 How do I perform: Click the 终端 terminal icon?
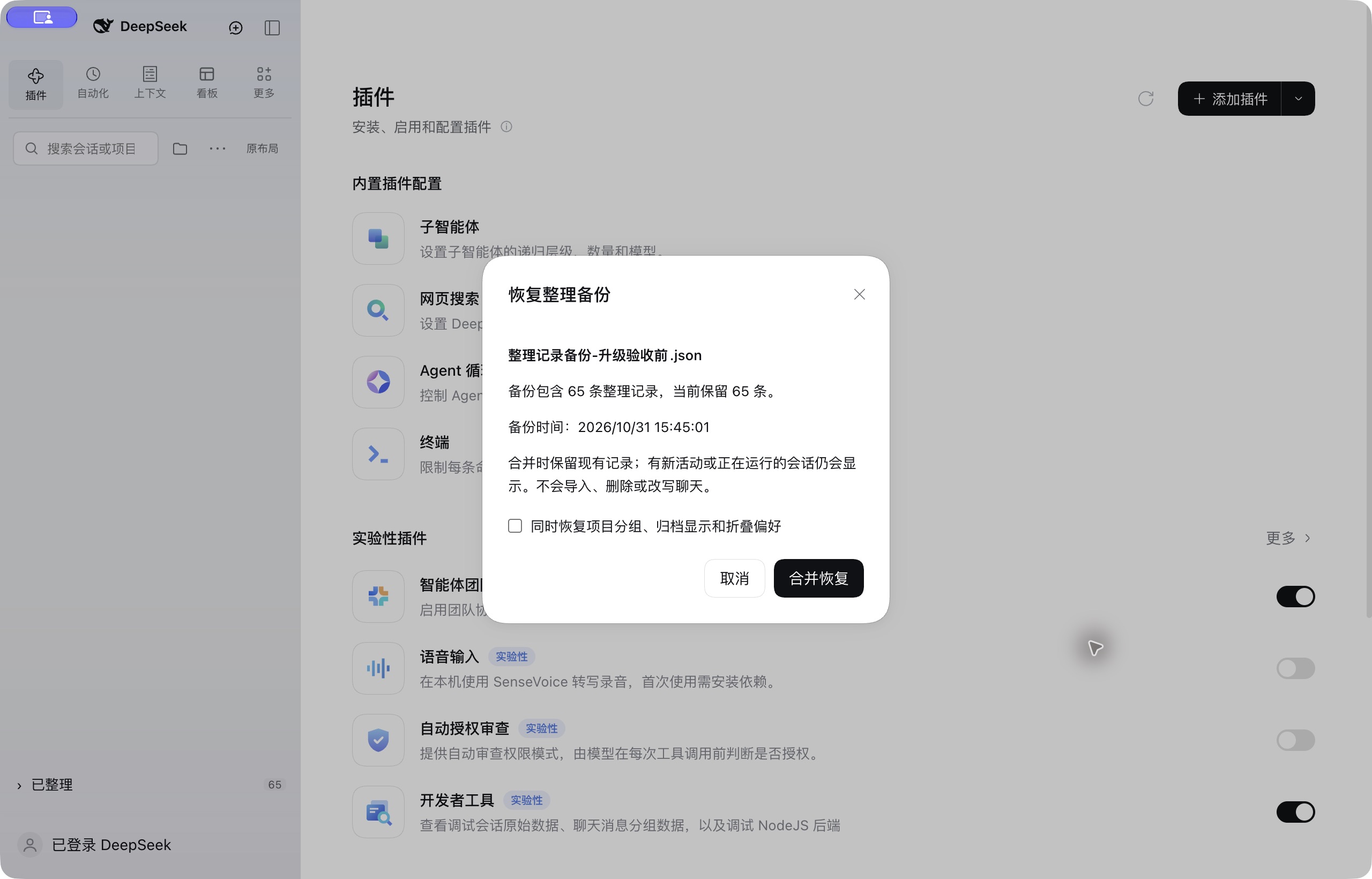[x=378, y=455]
